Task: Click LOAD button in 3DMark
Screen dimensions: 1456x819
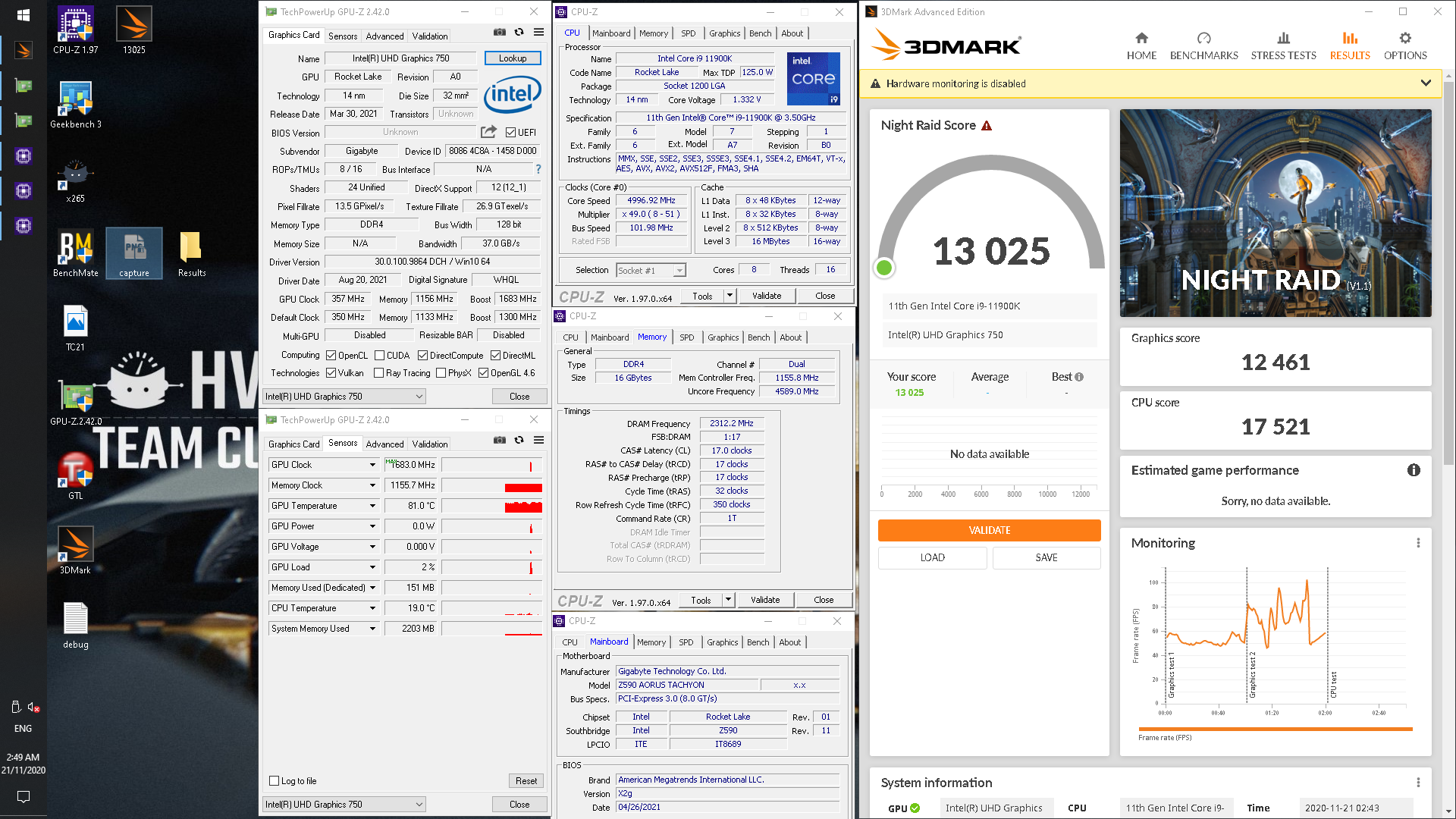Action: point(932,557)
